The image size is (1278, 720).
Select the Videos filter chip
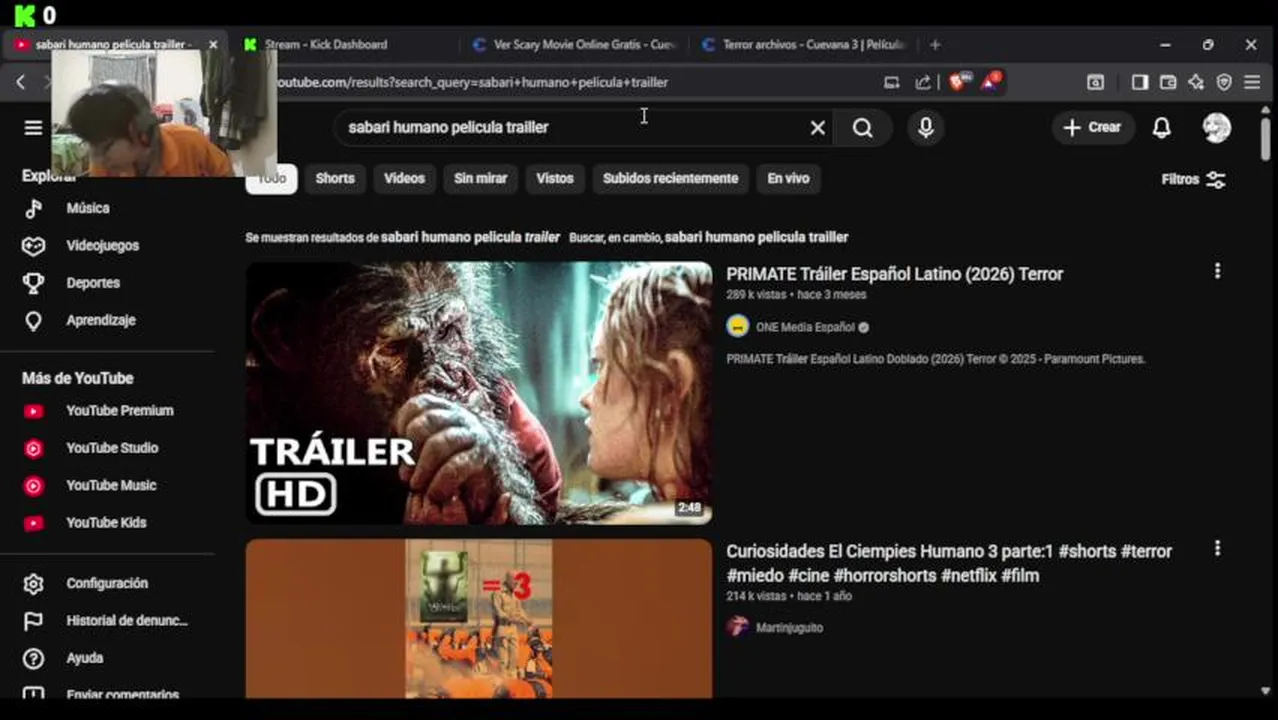pyautogui.click(x=404, y=178)
